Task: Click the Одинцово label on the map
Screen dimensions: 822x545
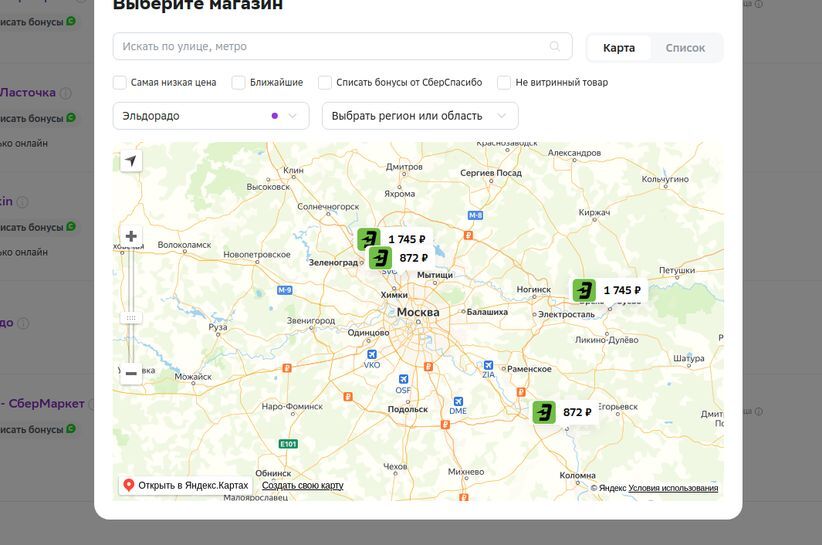Action: click(x=368, y=333)
